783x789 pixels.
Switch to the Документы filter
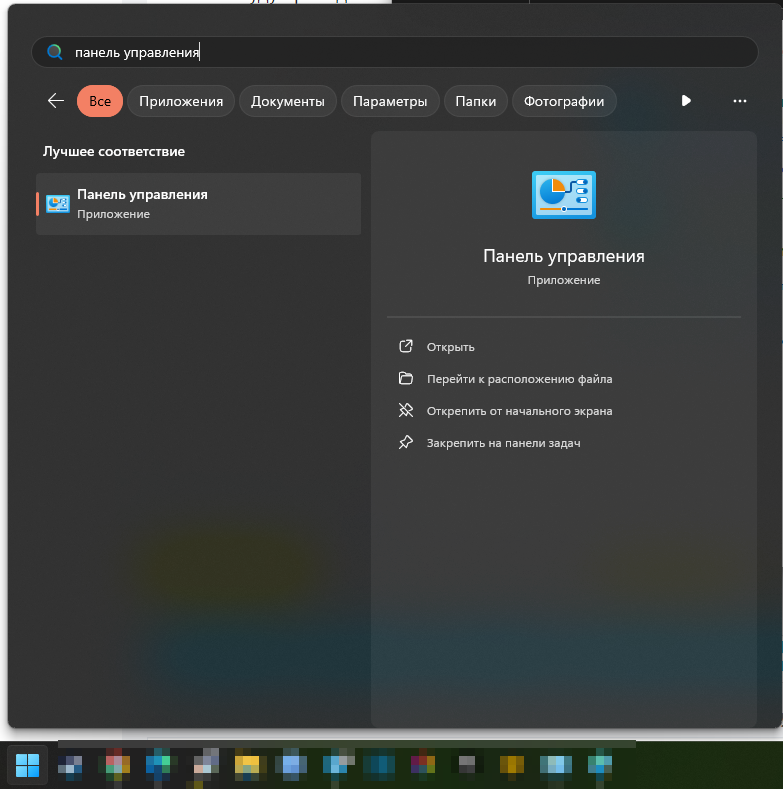287,101
